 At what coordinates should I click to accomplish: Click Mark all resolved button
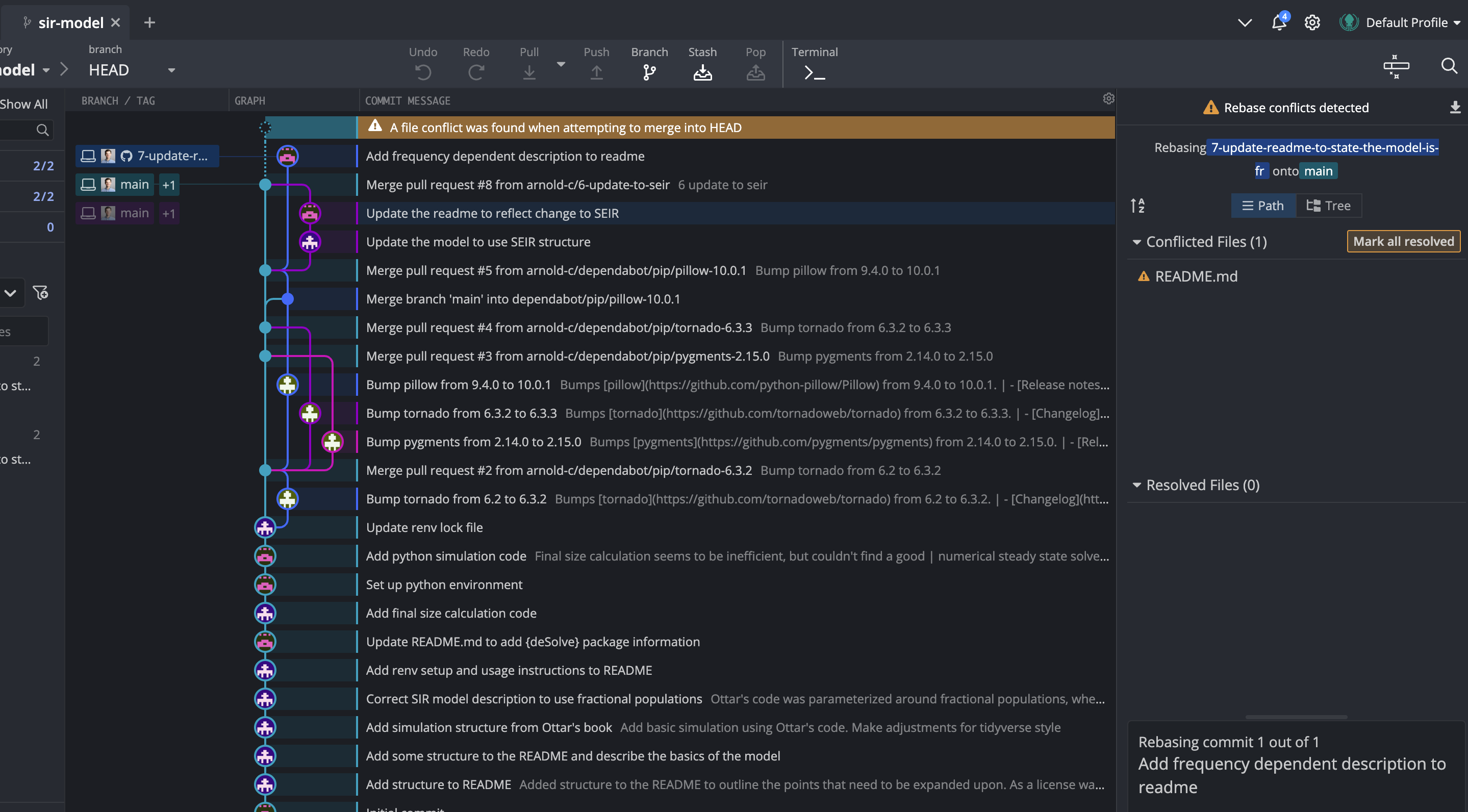click(x=1403, y=242)
